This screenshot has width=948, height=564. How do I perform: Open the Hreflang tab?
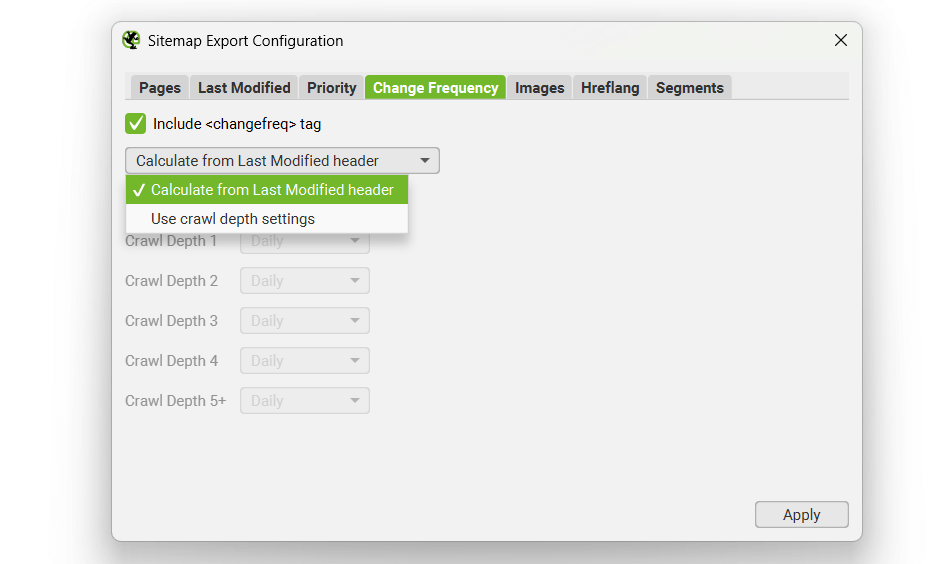point(610,88)
